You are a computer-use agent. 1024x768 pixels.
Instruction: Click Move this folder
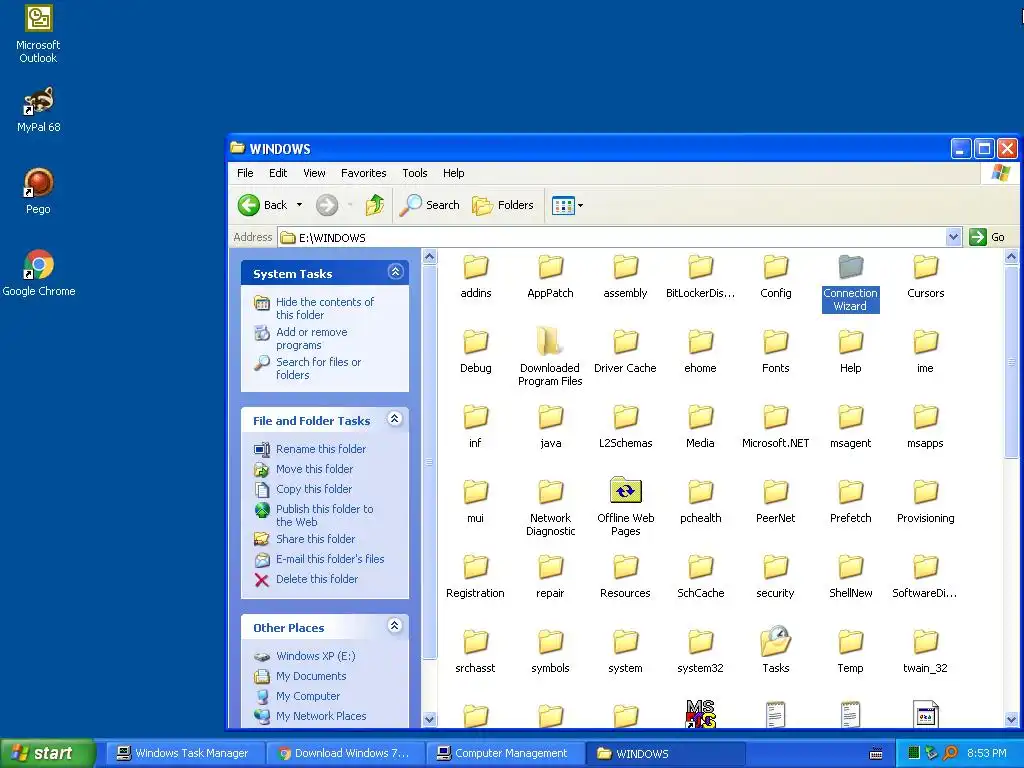[314, 469]
